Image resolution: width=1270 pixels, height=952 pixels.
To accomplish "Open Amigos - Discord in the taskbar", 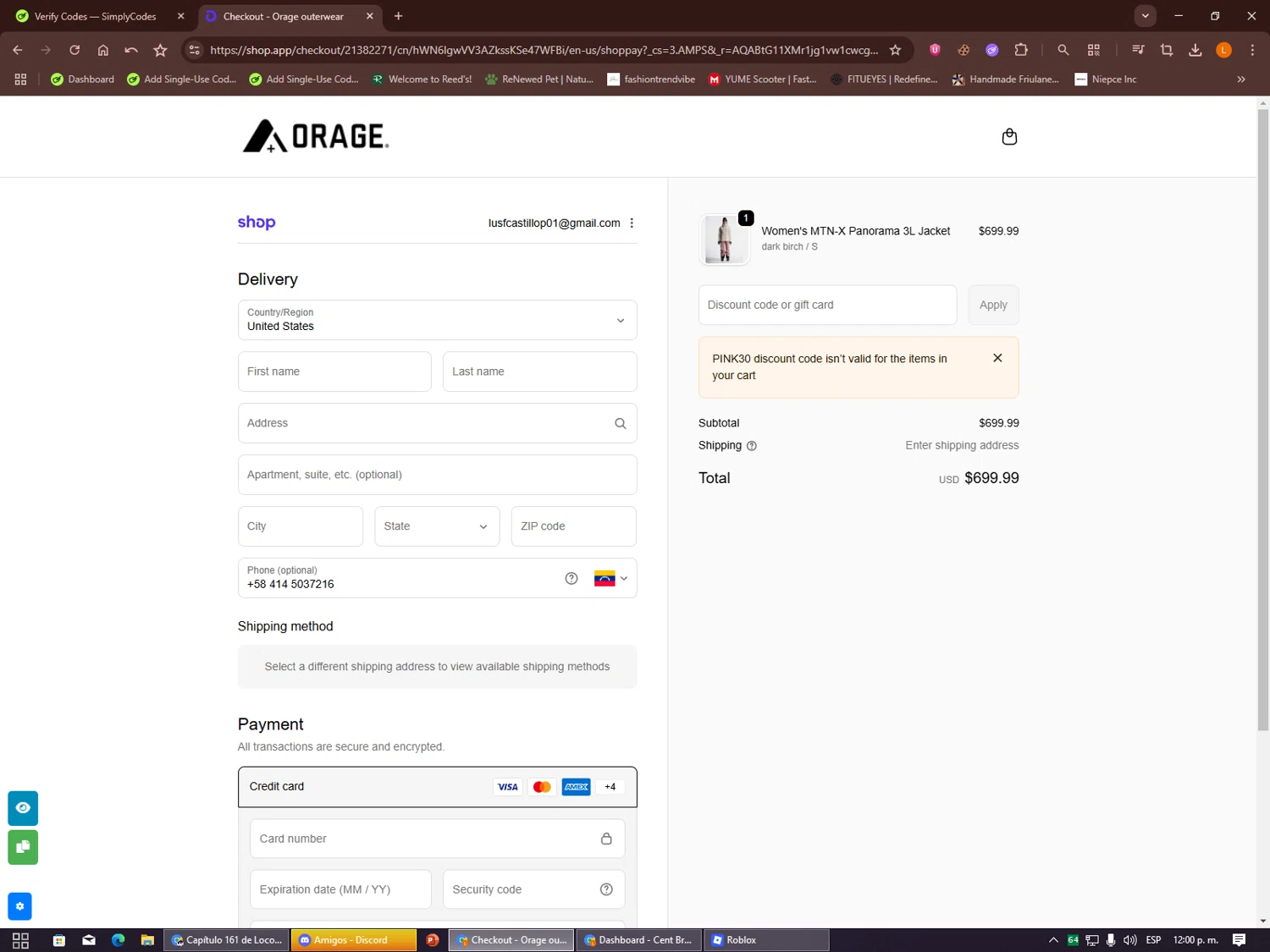I will point(354,940).
